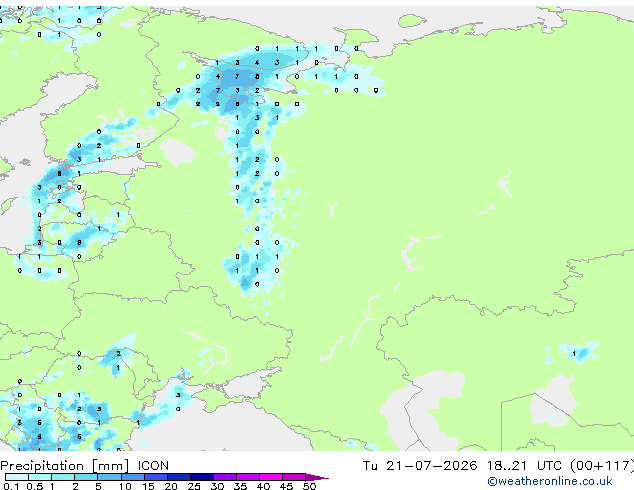Click the forecast date 'Tu 21-07-2026' text
Screen dimensions: 634x490
[420, 466]
